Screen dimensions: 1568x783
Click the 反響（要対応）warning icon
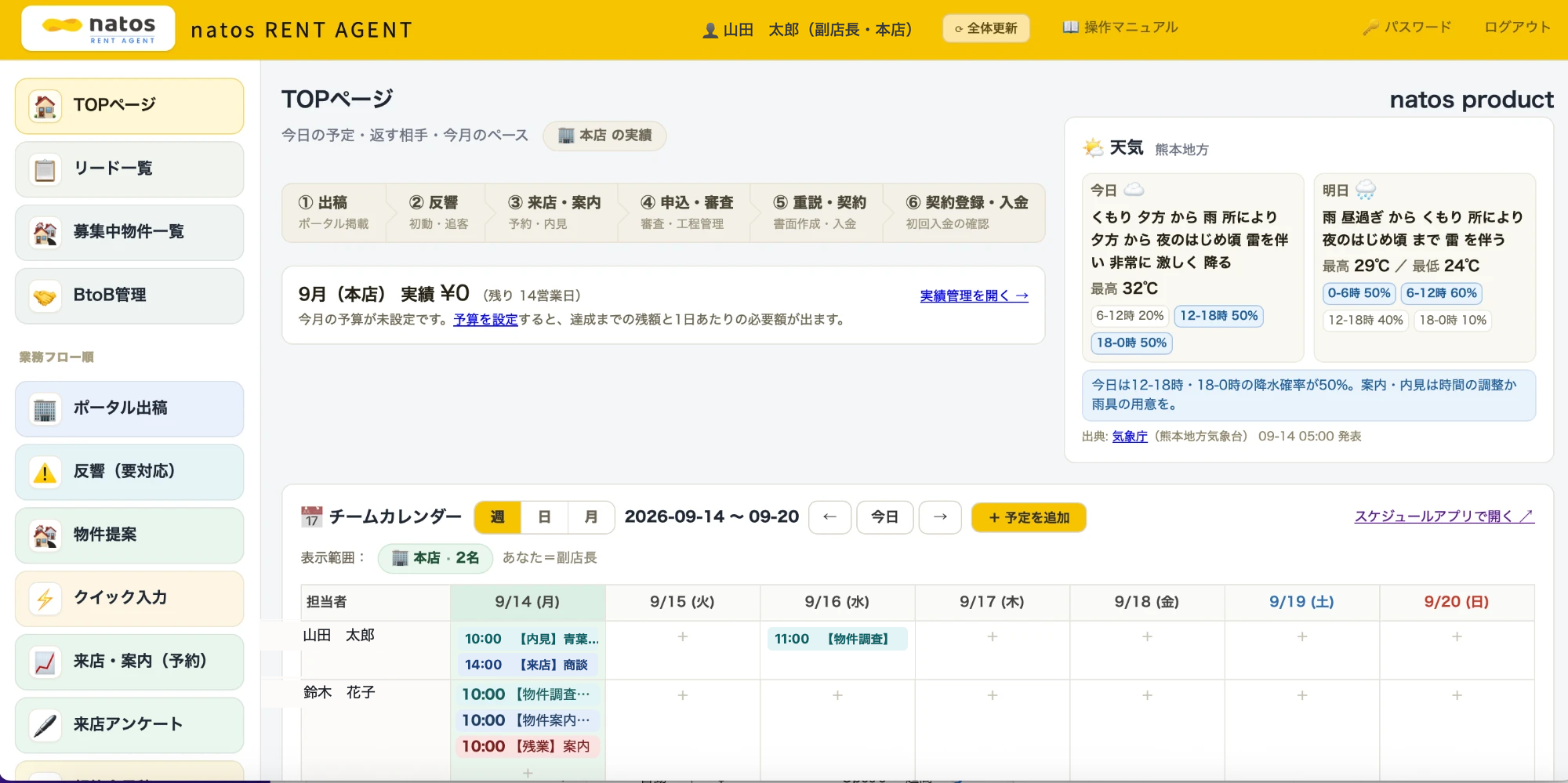(x=45, y=473)
